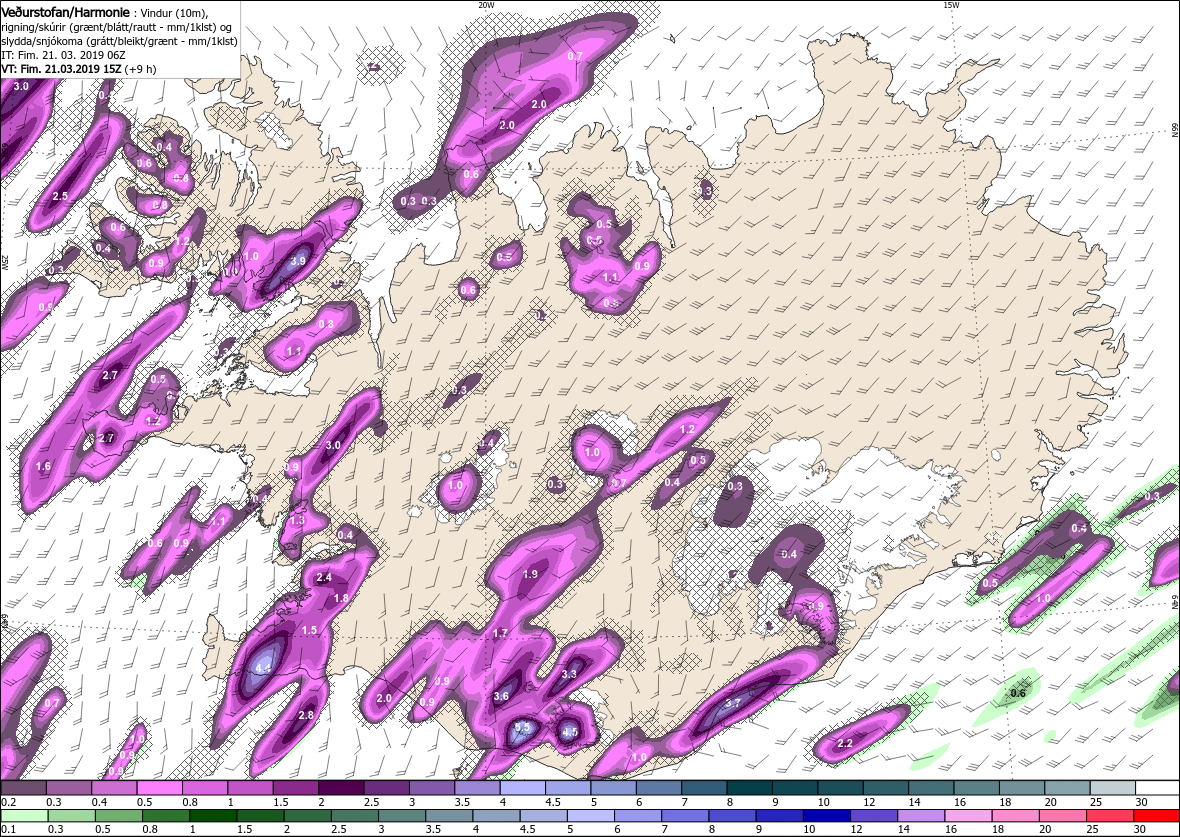Click the 4.4 precipitation value on the map

(264, 668)
